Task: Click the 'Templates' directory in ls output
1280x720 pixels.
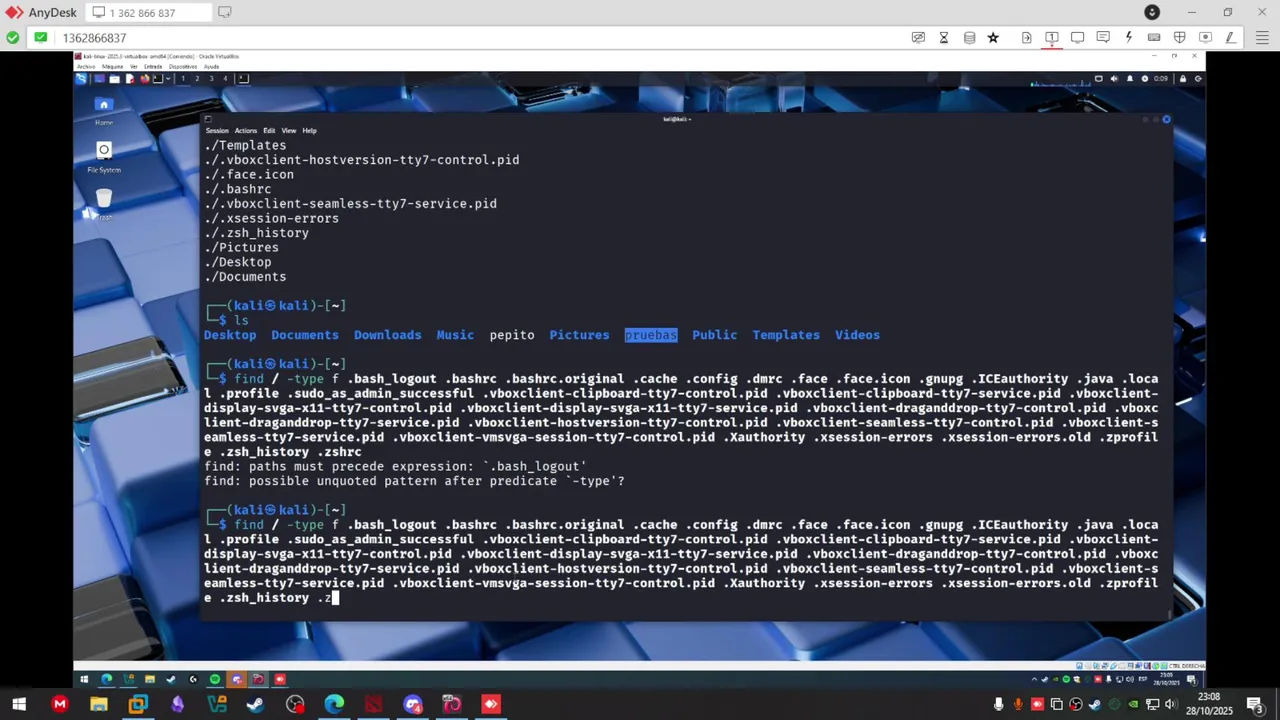Action: tap(786, 335)
